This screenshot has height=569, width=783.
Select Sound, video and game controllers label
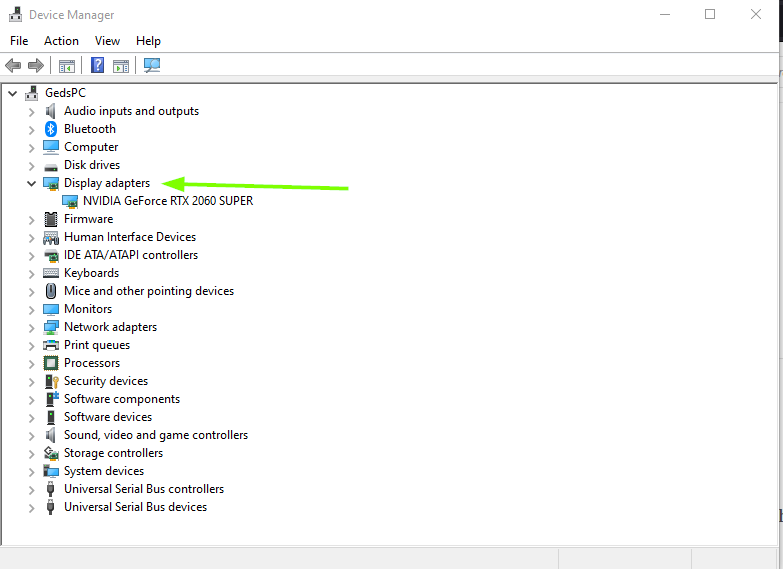pyautogui.click(x=156, y=435)
